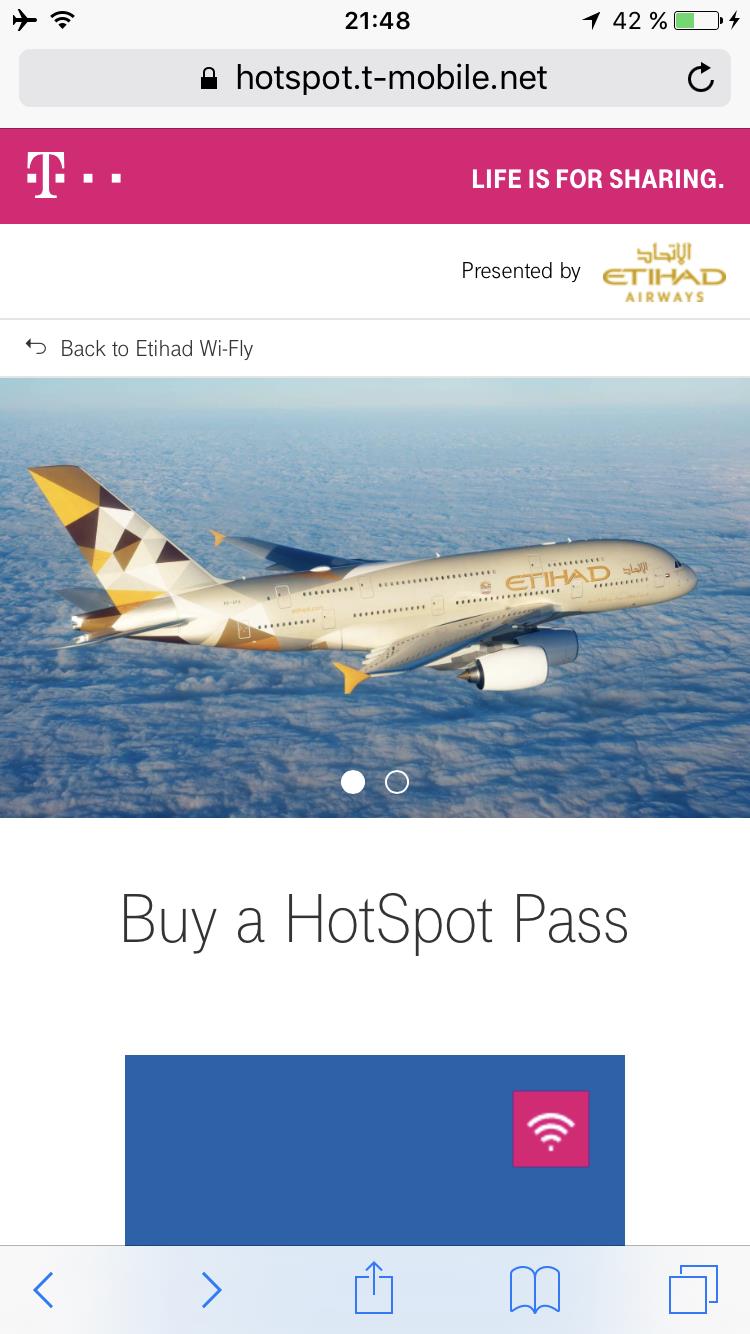Tap the pink Wi-Fi pass icon

click(551, 1129)
